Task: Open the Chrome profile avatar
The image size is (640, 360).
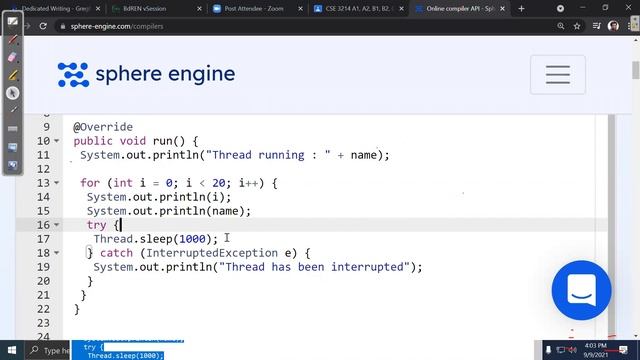Action: (x=613, y=26)
